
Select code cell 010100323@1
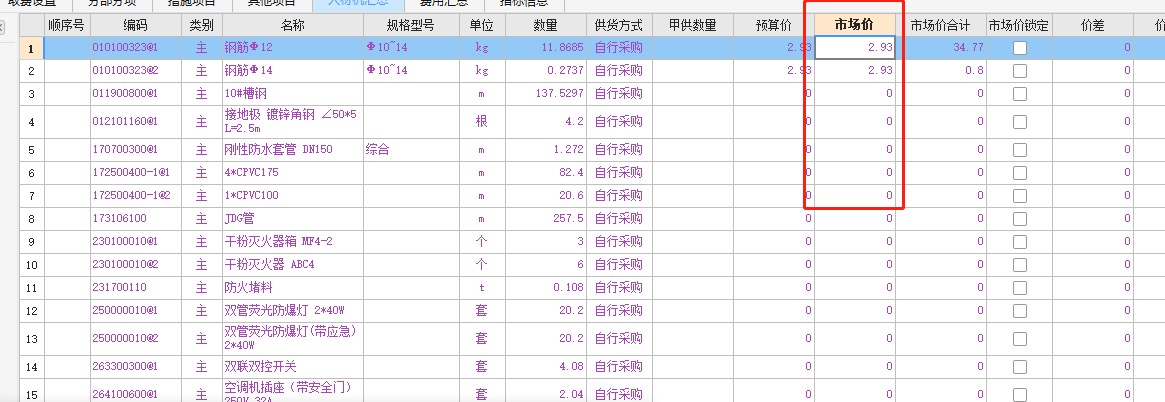coord(136,48)
